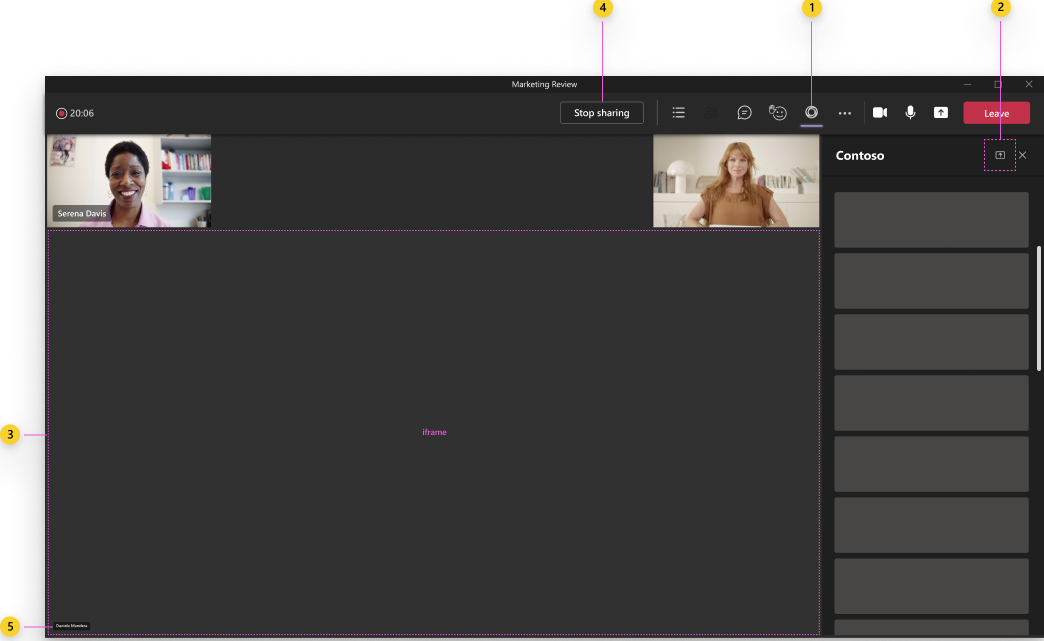Click the Marketing Review window title
Screen dimensions: 1044x641
click(x=544, y=84)
